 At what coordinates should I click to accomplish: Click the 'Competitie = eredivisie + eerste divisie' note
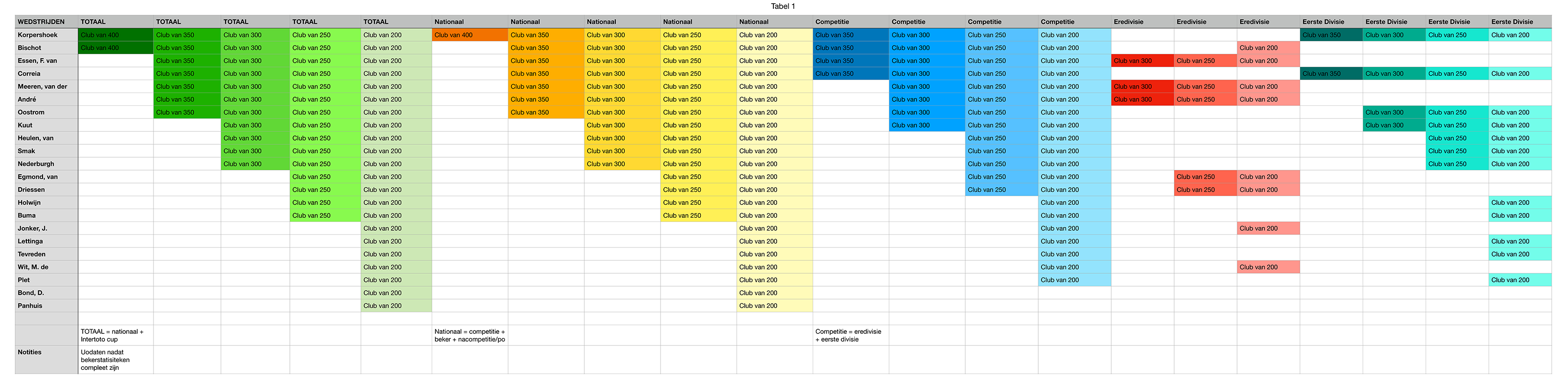point(849,335)
